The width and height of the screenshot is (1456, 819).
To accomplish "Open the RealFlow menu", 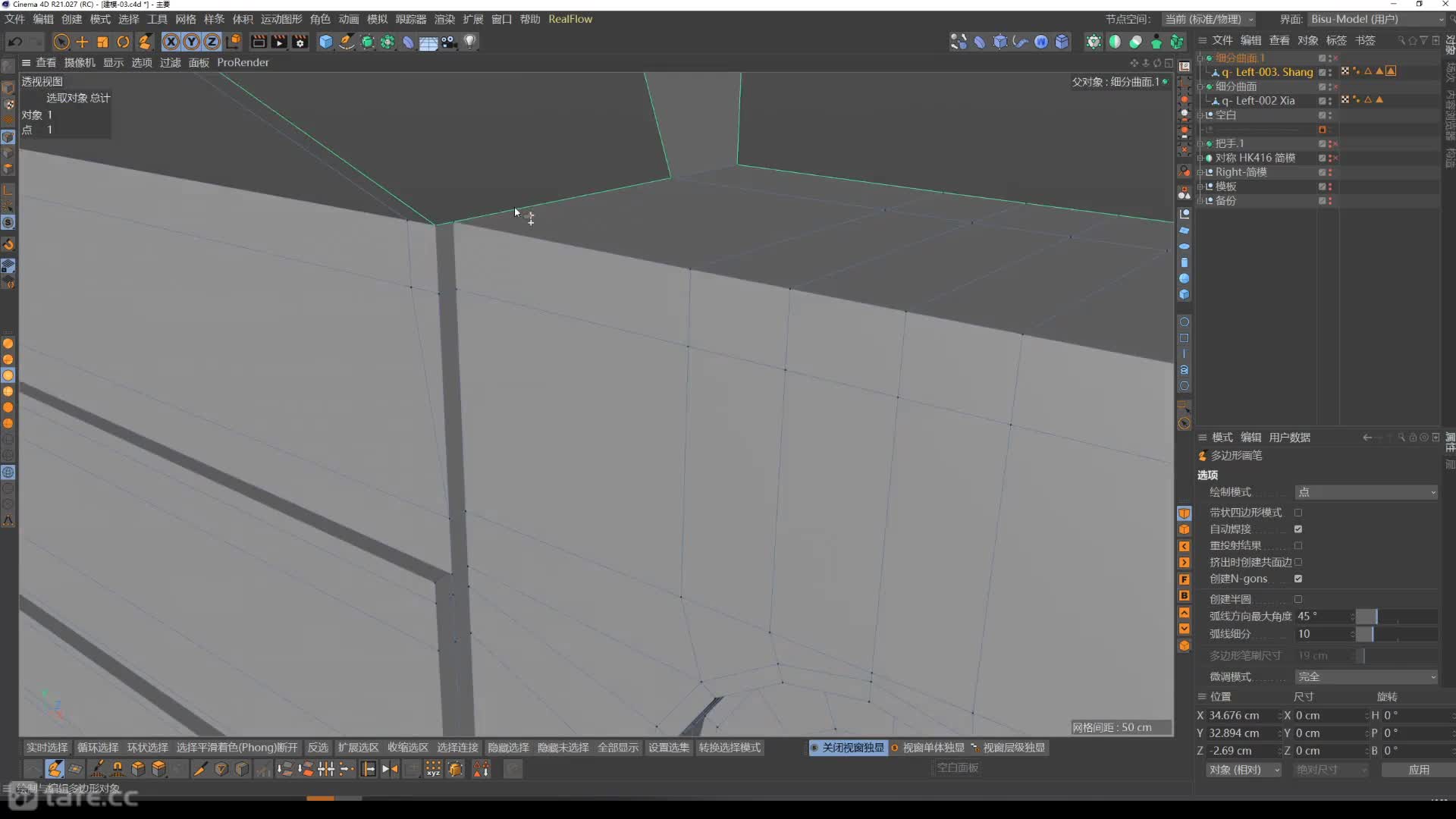I will pos(570,19).
